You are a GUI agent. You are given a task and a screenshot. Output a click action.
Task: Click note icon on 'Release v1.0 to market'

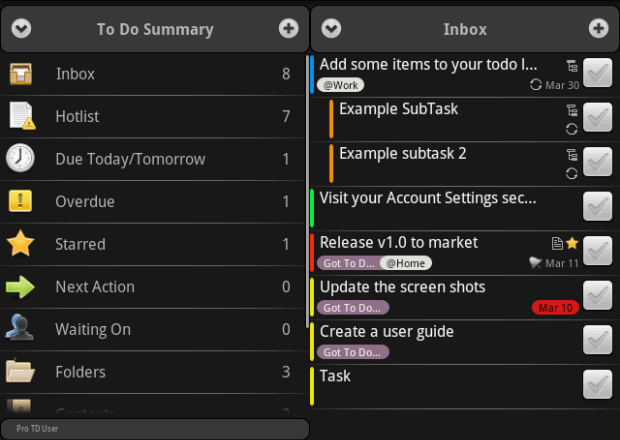click(x=557, y=244)
